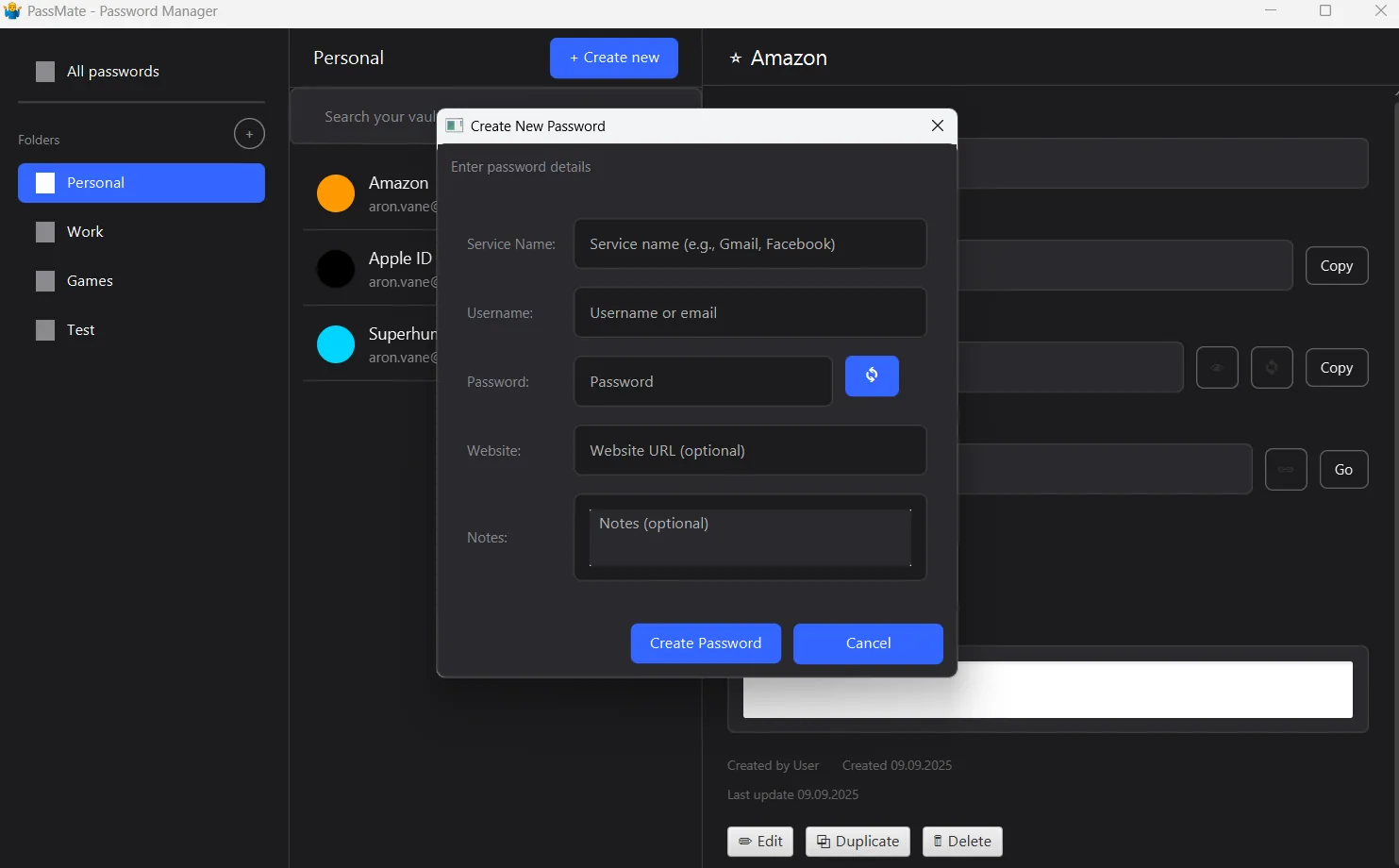
Task: Click the Work folder icon
Action: click(x=45, y=232)
